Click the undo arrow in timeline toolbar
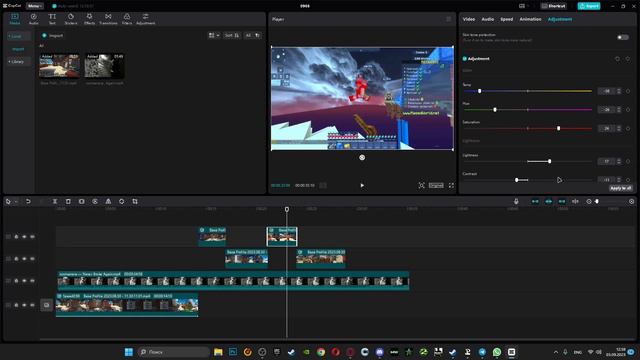 (x=28, y=201)
